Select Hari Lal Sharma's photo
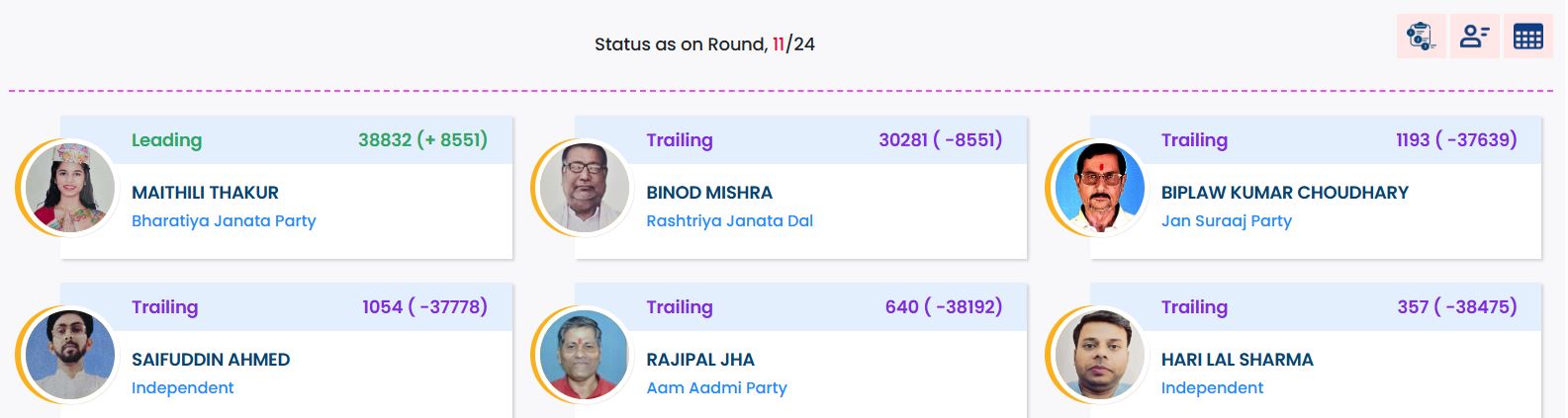Image resolution: width=1568 pixels, height=418 pixels. 1099,355
